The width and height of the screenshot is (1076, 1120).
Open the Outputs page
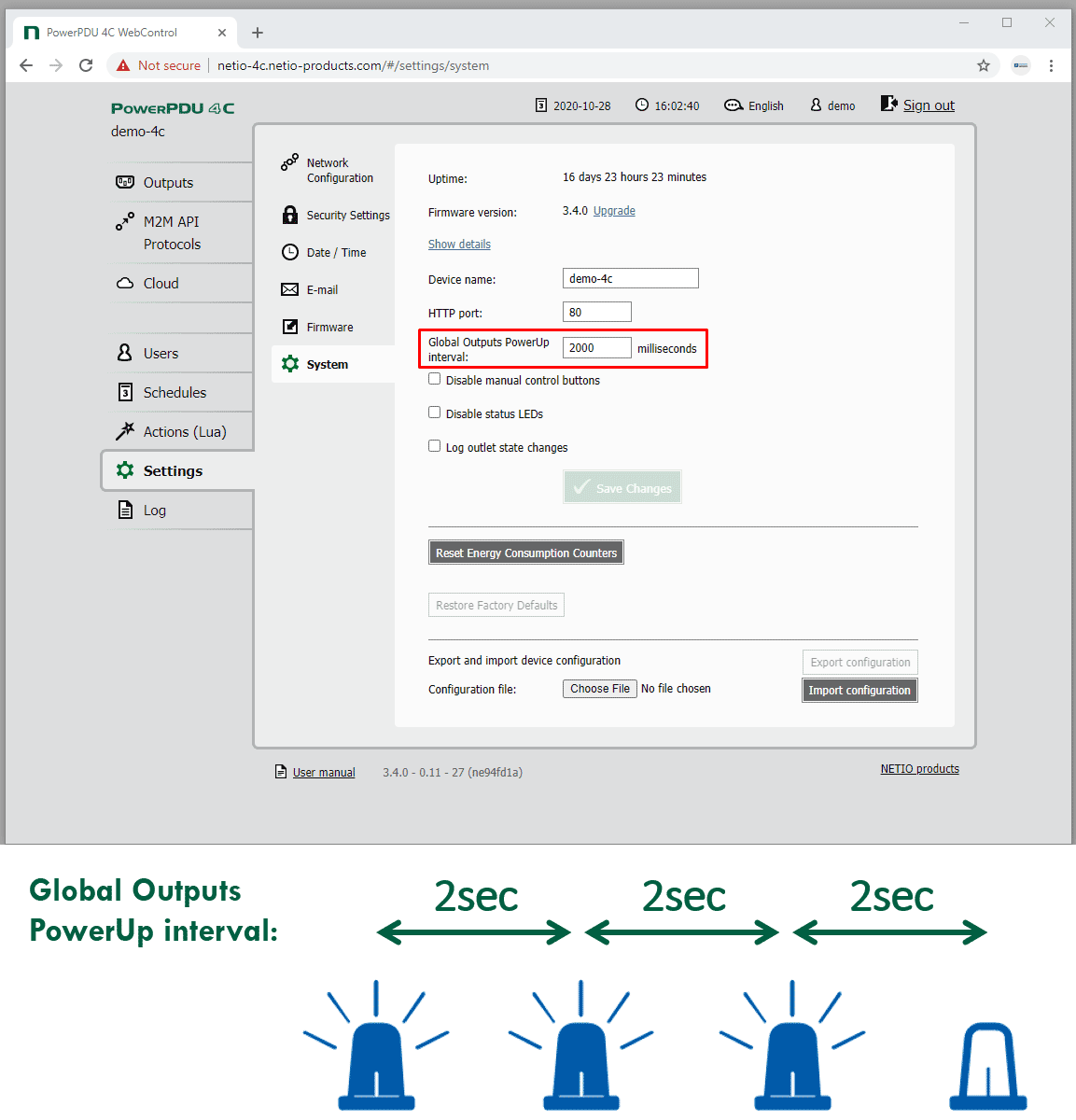[x=168, y=183]
